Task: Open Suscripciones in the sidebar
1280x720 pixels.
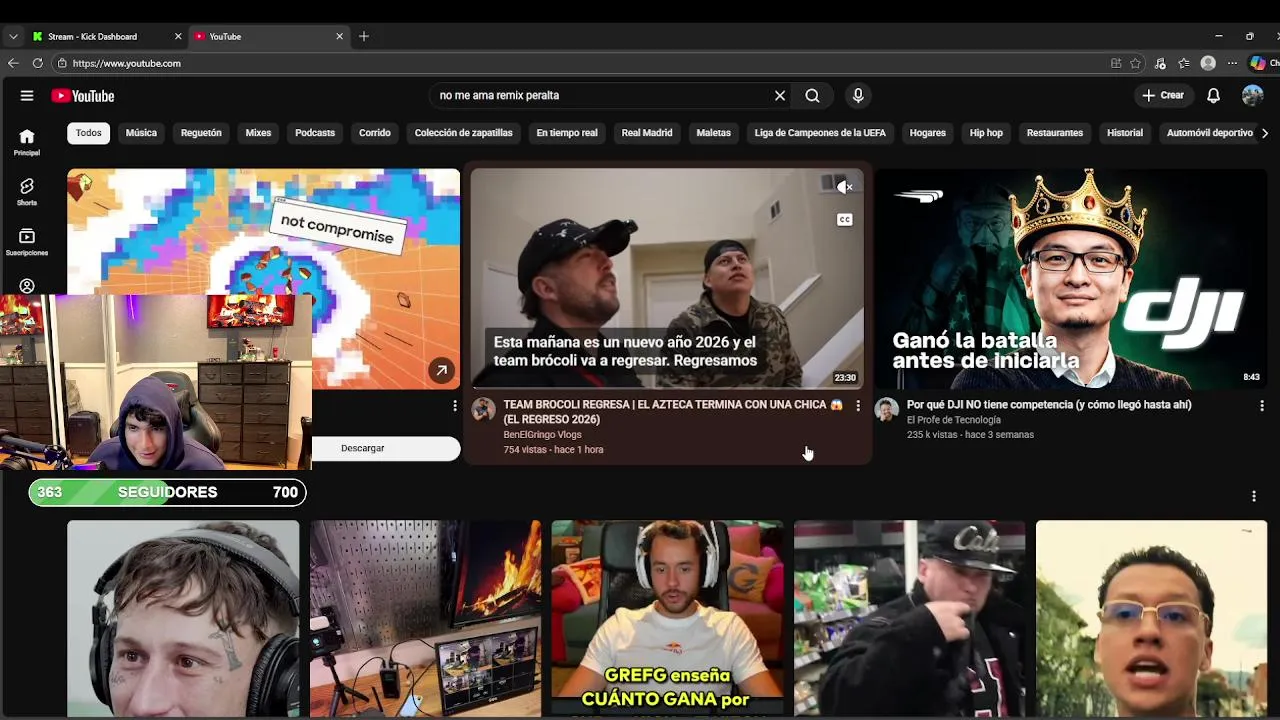Action: click(27, 242)
